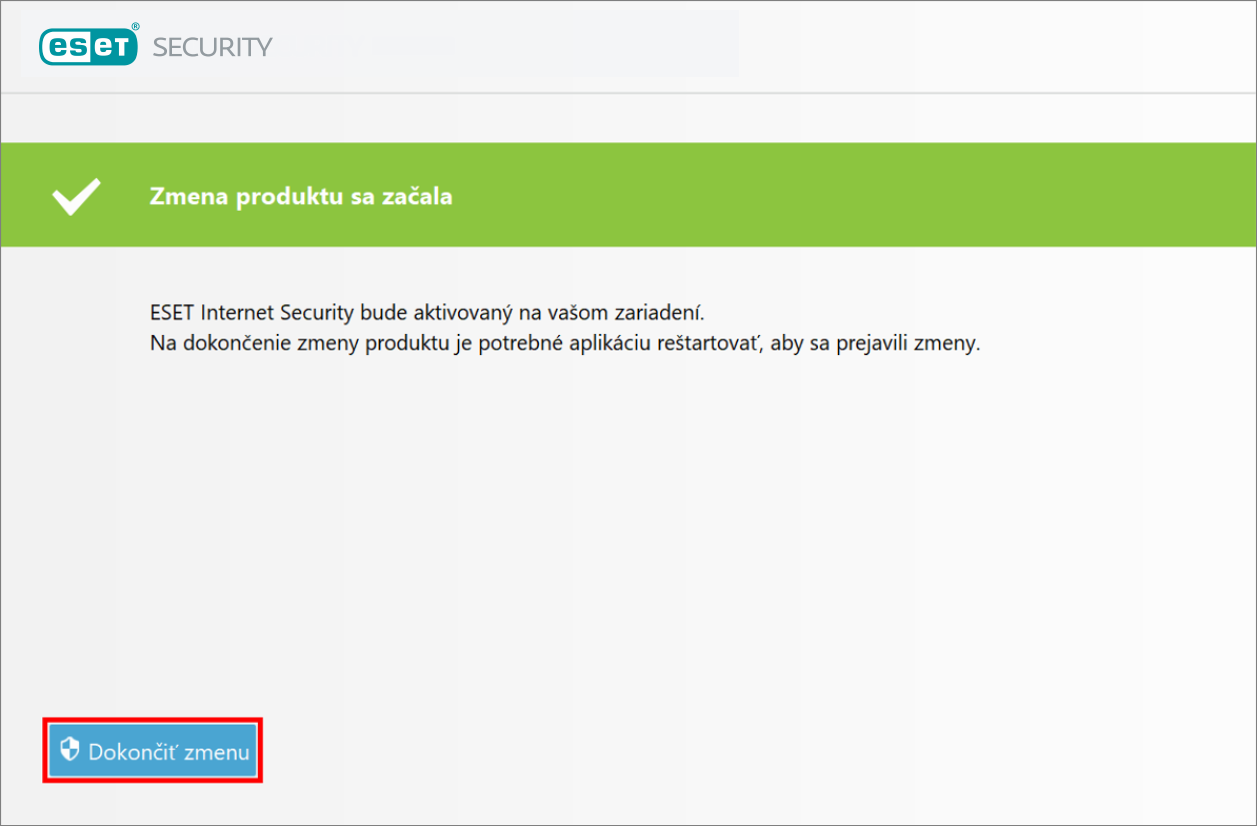The image size is (1257, 826).
Task: Click the restart-required message line
Action: pyautogui.click(x=564, y=343)
